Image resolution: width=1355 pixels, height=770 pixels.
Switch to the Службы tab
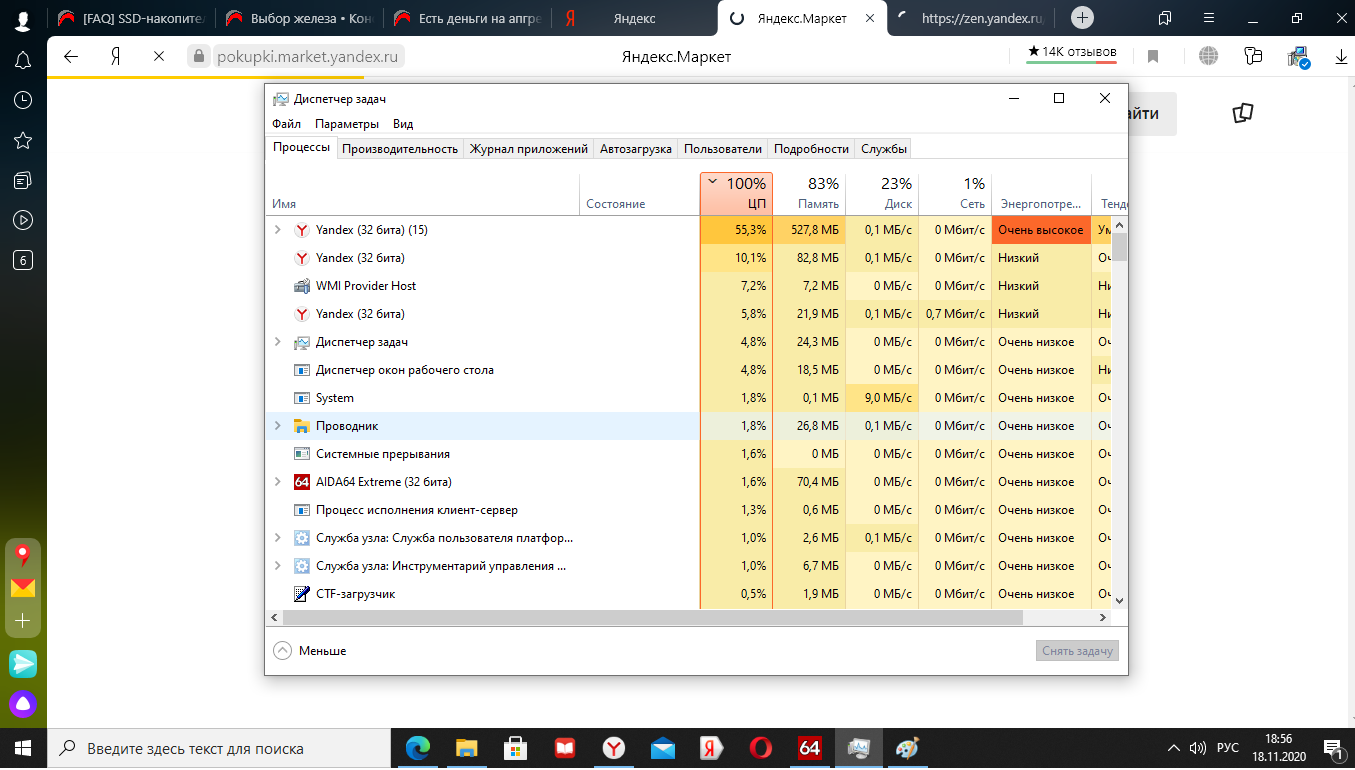[884, 149]
